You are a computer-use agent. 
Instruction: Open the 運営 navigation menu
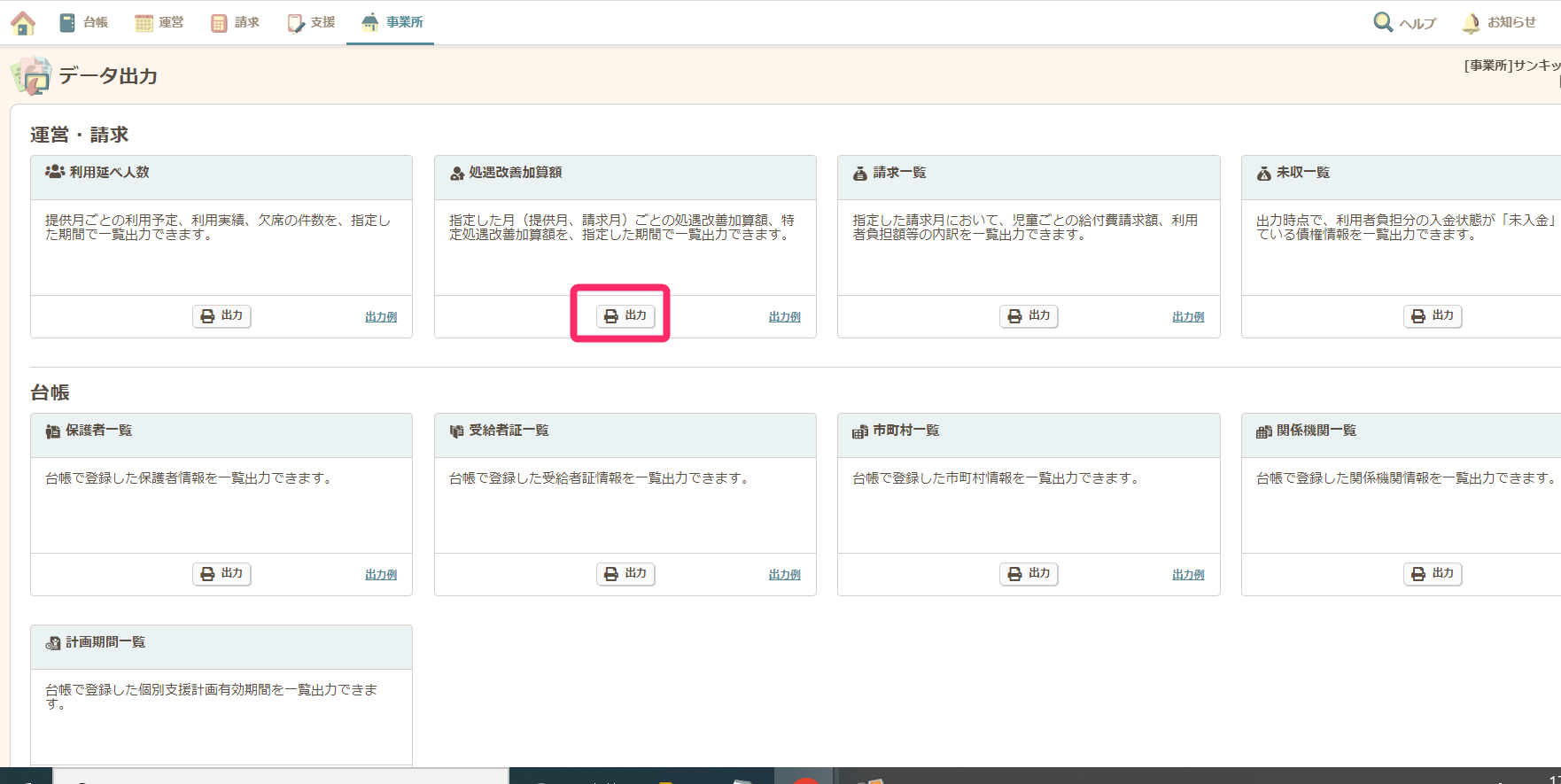159,23
